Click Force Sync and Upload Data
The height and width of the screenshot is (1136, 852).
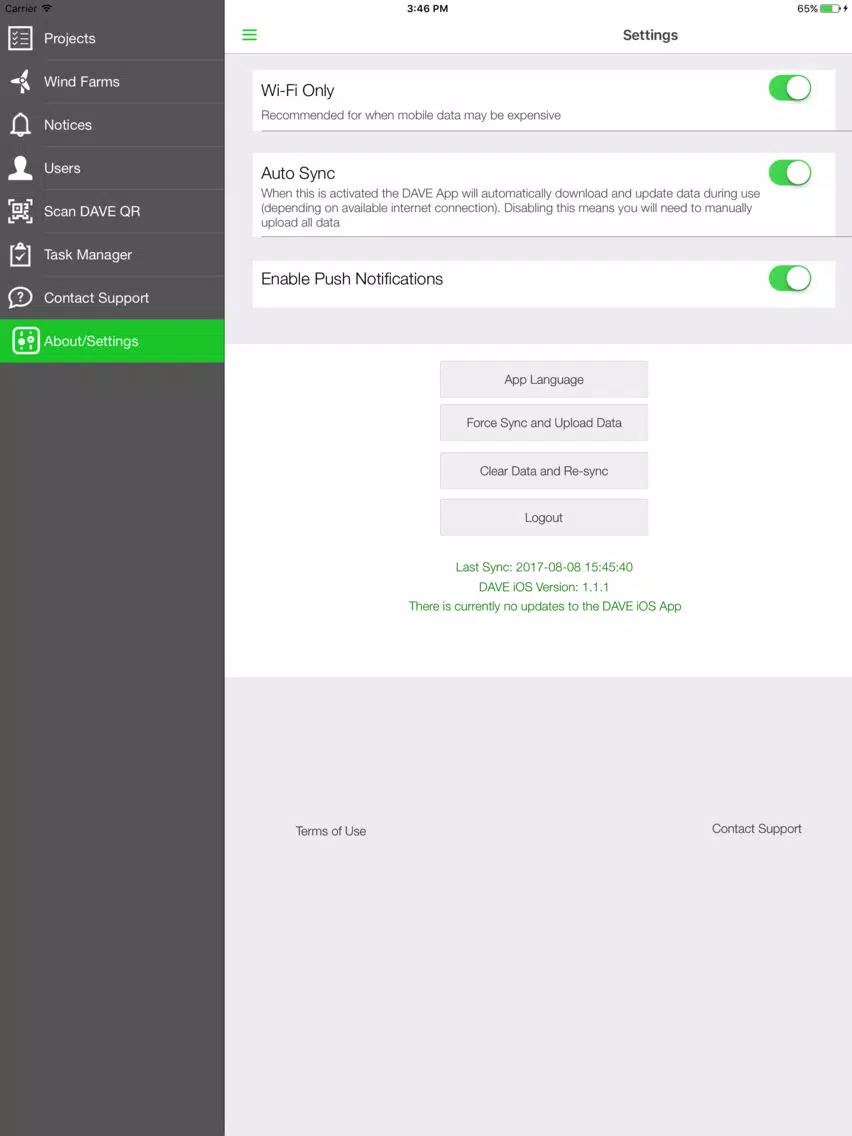(543, 422)
